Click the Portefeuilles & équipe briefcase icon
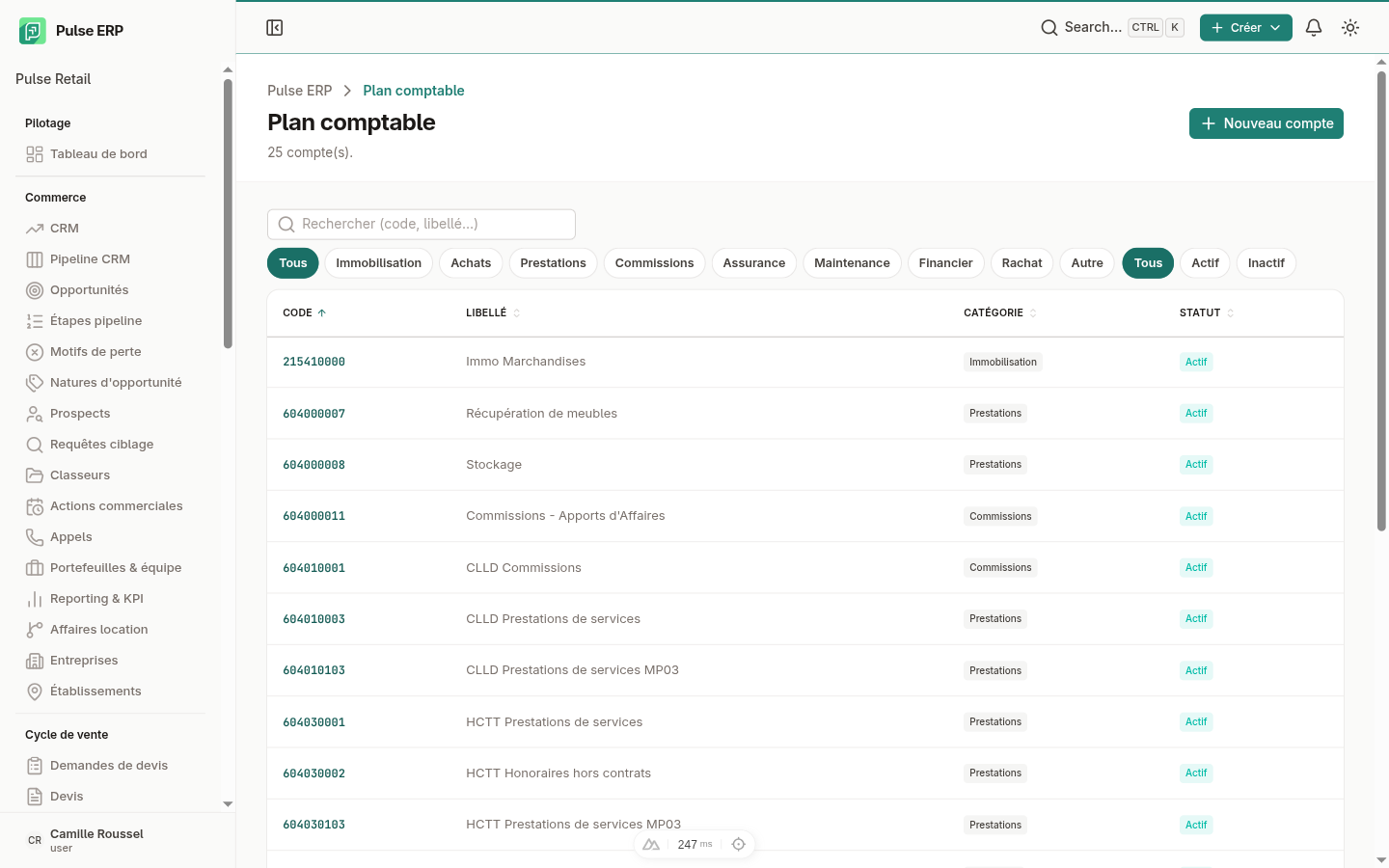 point(35,568)
